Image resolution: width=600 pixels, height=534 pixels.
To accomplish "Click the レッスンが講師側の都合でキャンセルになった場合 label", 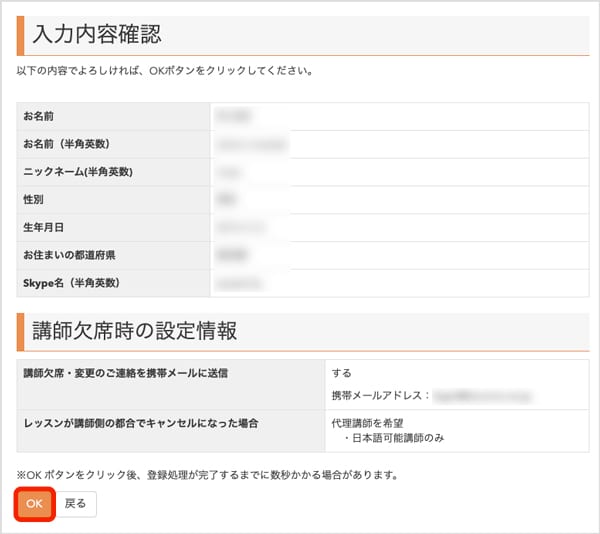I will click(141, 423).
